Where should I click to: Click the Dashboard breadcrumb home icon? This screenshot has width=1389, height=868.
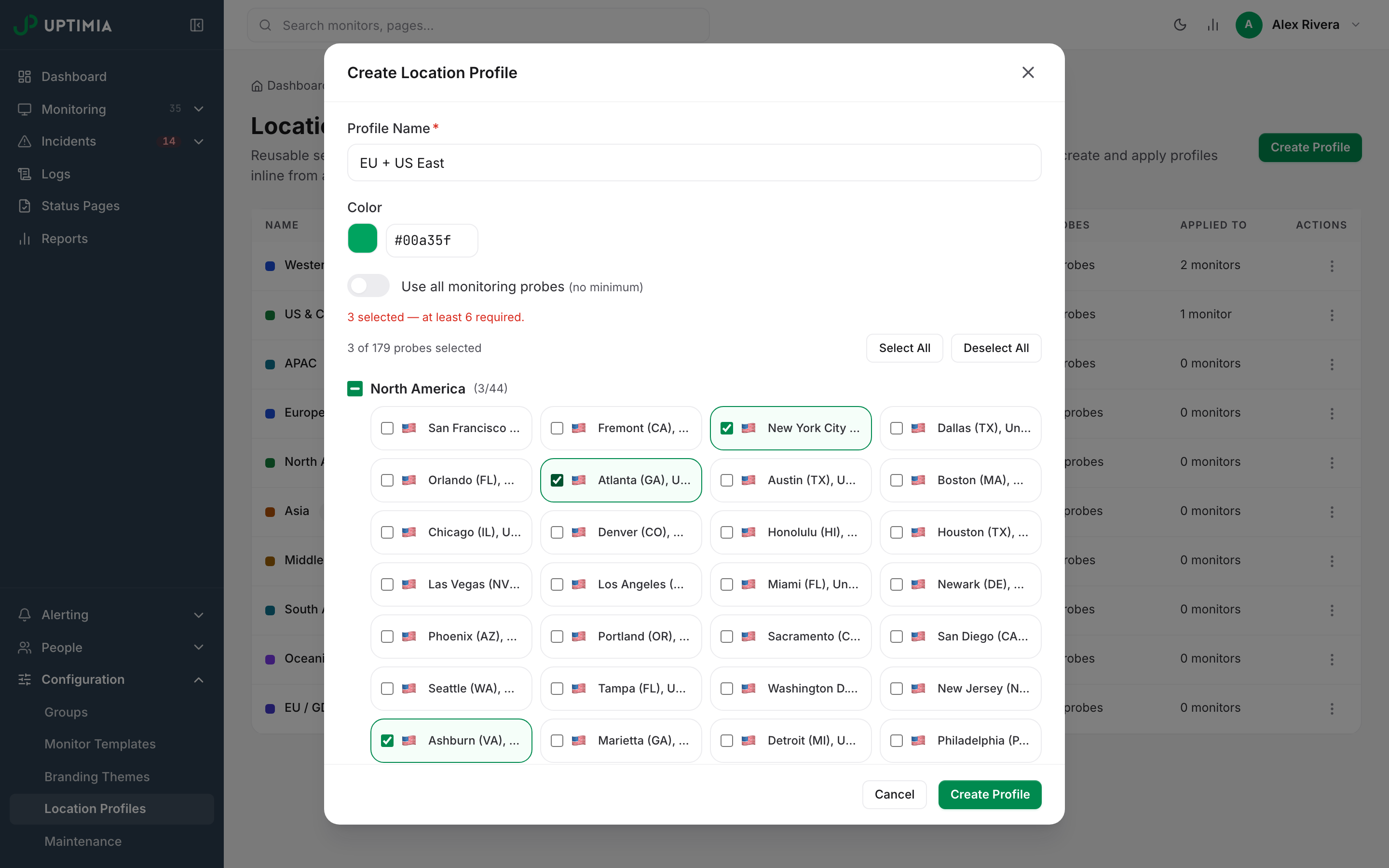[x=257, y=86]
